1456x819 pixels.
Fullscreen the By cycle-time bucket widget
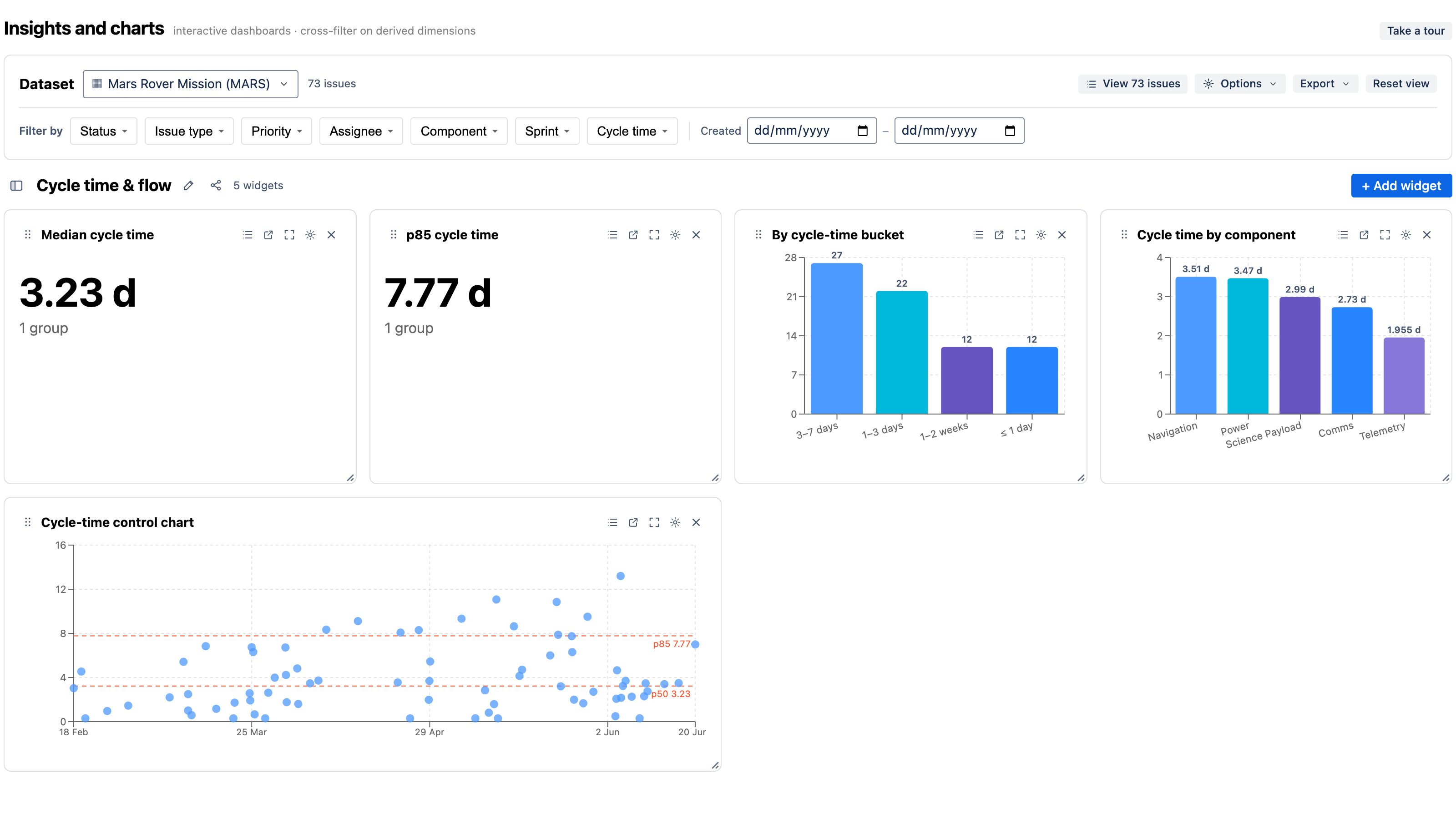[x=1020, y=235]
